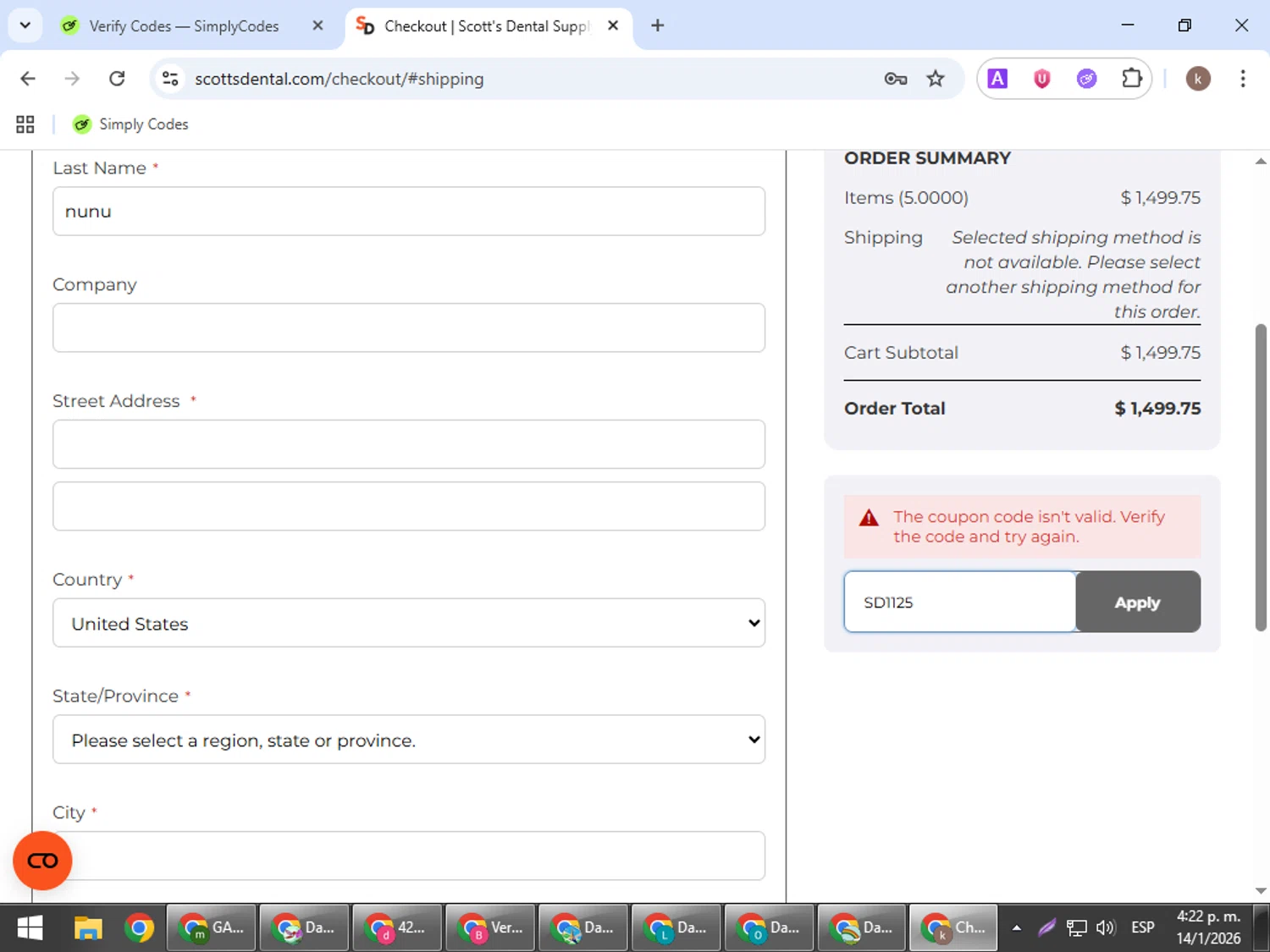Open the orange chat widget button
The image size is (1270, 952).
click(x=42, y=861)
